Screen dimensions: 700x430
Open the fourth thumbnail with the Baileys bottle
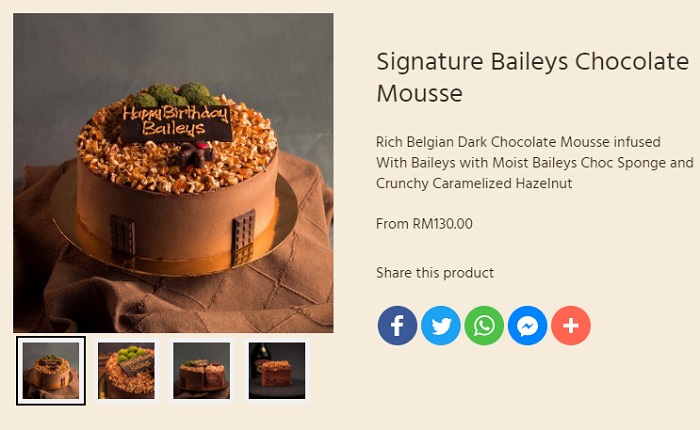click(x=277, y=371)
